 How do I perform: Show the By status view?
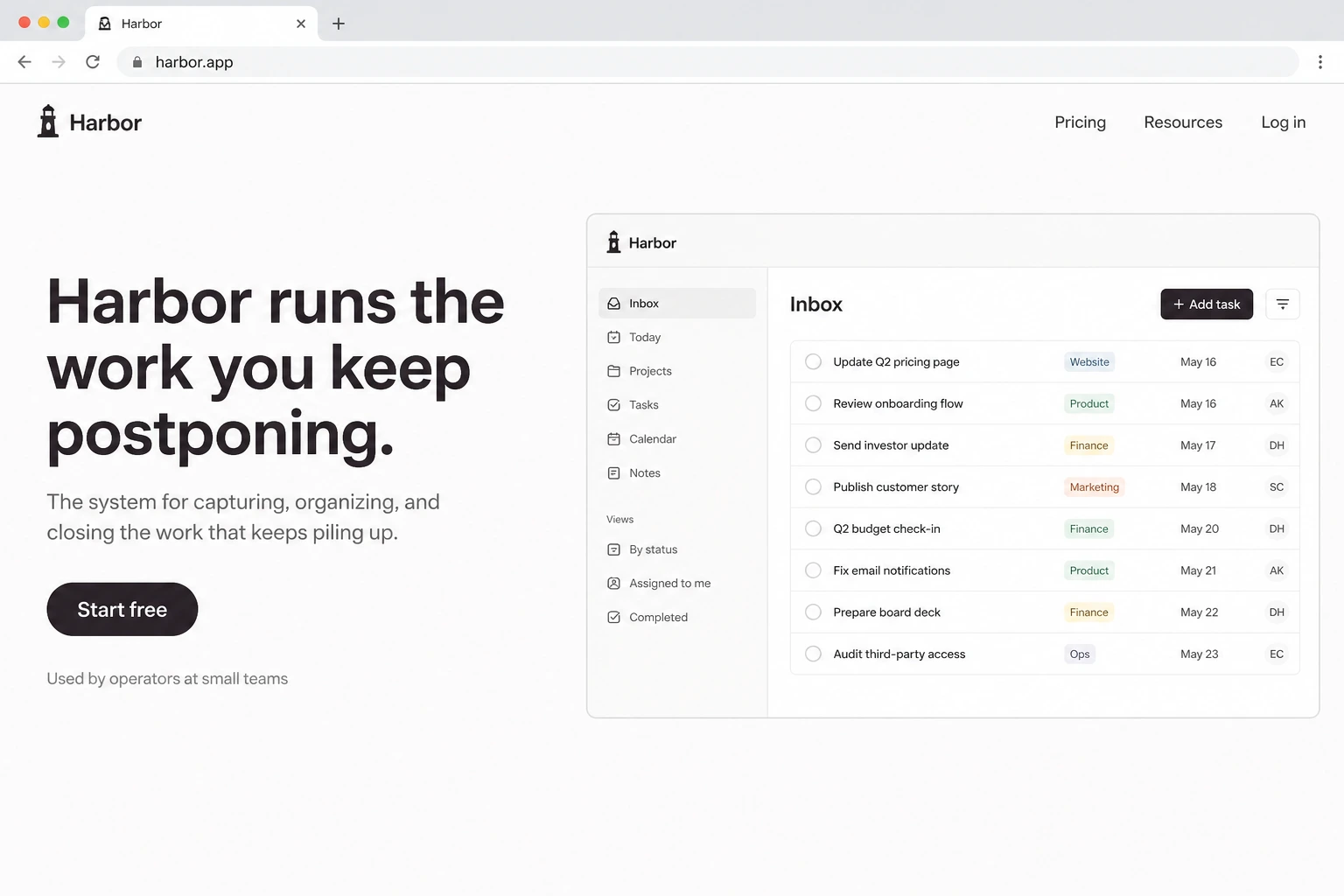click(x=677, y=549)
